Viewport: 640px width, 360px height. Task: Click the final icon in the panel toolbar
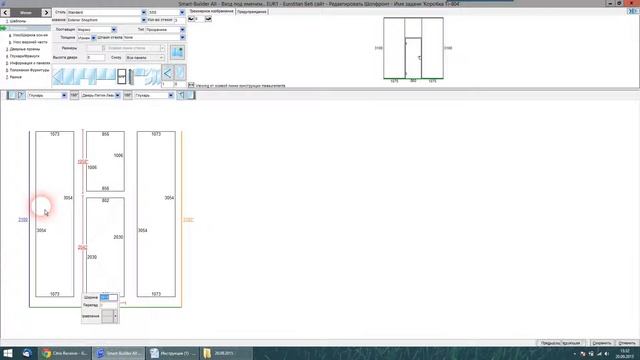pyautogui.click(x=191, y=95)
